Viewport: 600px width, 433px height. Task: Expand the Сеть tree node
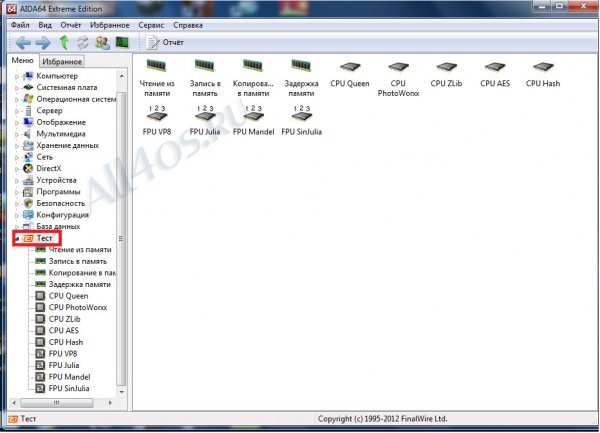pos(17,157)
